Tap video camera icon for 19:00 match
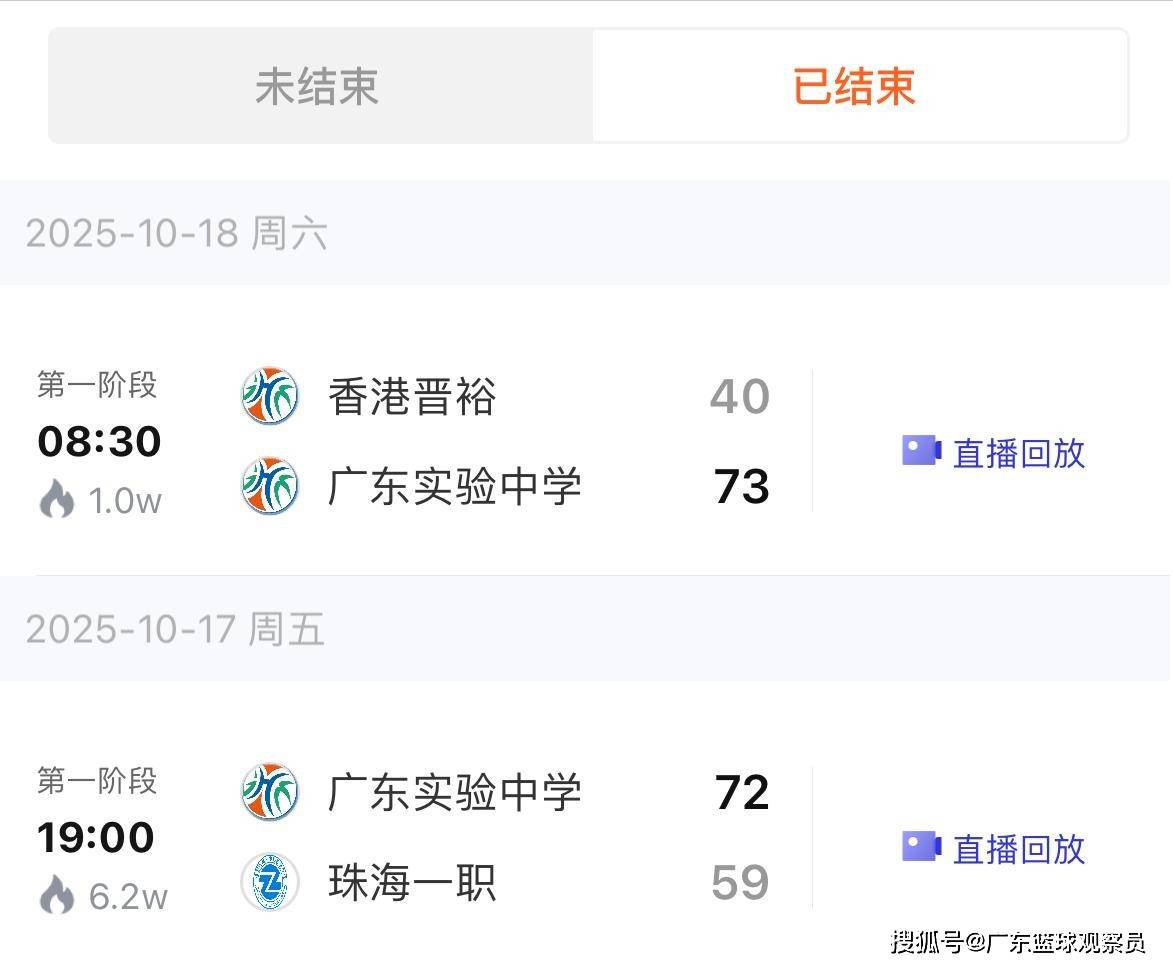 pyautogui.click(x=921, y=847)
